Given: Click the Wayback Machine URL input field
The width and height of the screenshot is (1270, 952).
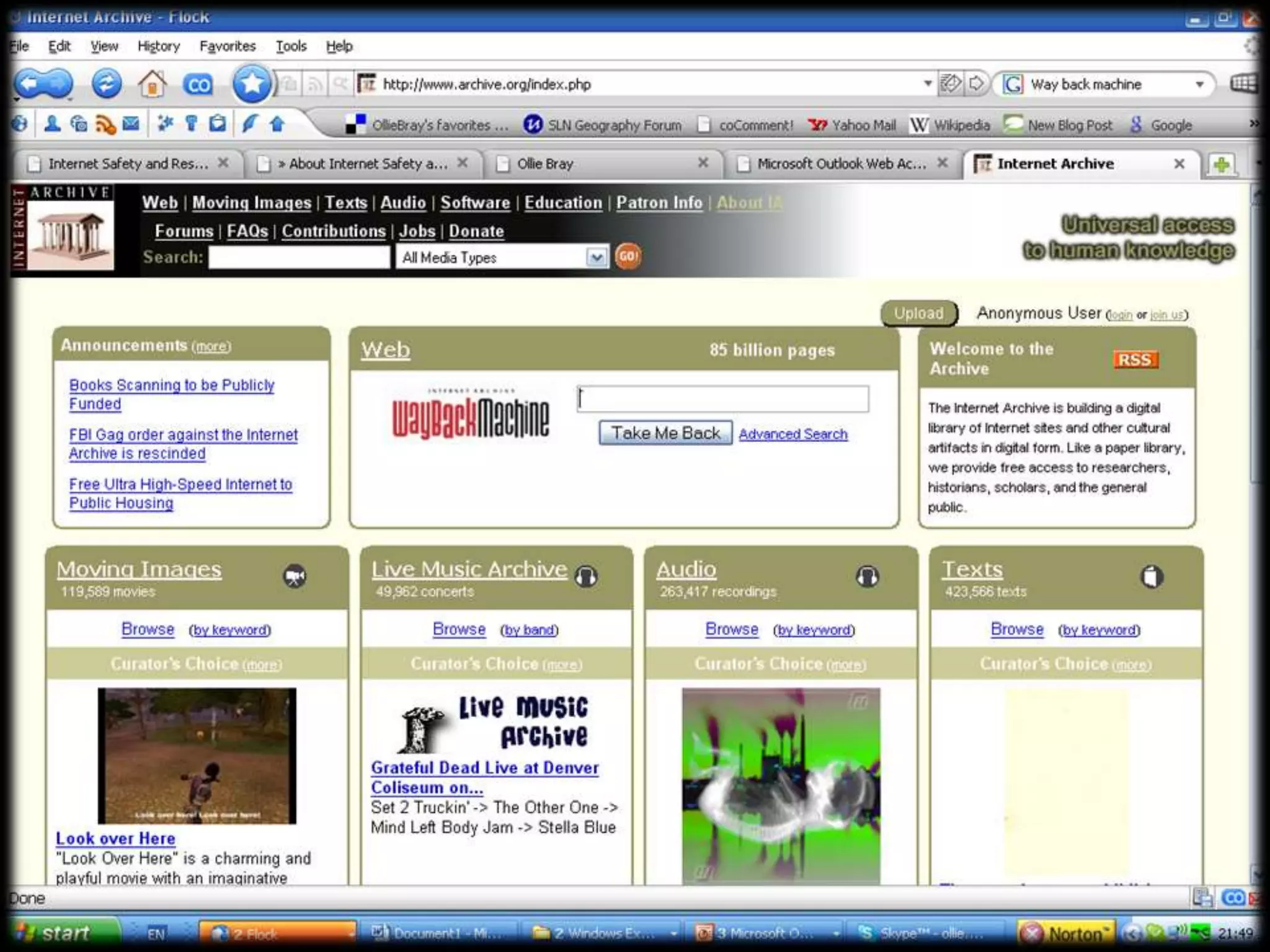Looking at the screenshot, I should [722, 399].
